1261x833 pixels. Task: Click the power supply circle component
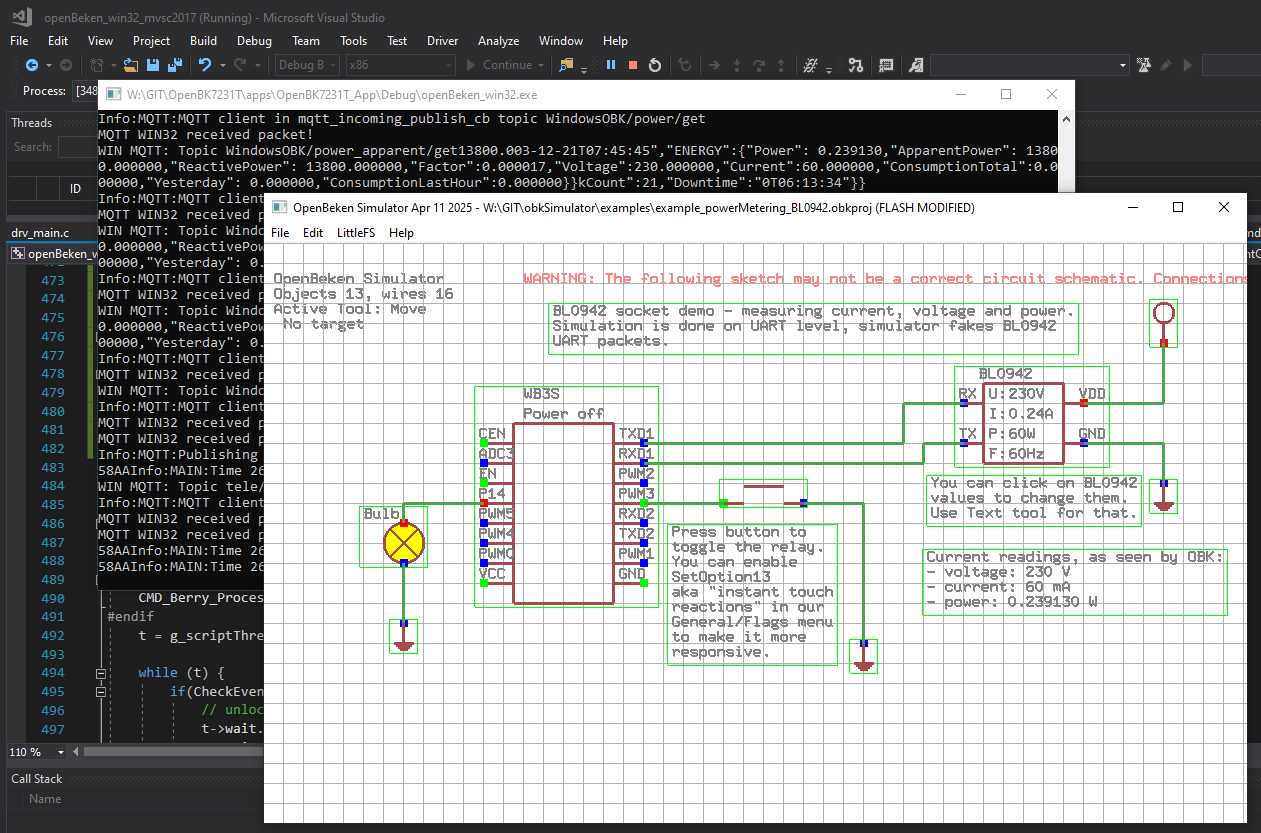pyautogui.click(x=1163, y=314)
